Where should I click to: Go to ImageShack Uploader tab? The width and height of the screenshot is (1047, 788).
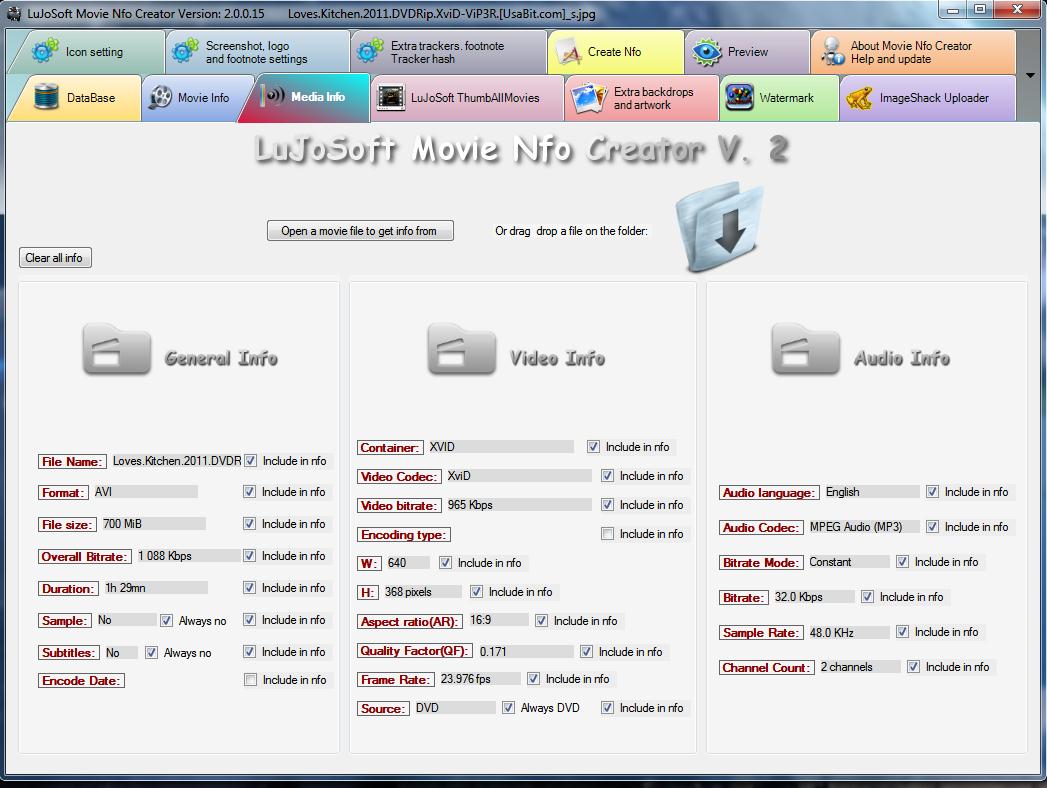click(x=927, y=98)
